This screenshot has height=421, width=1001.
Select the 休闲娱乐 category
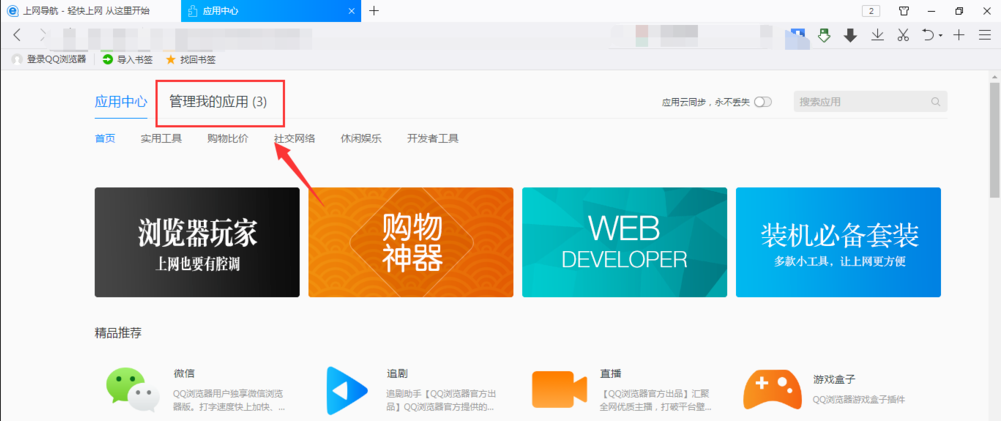361,138
